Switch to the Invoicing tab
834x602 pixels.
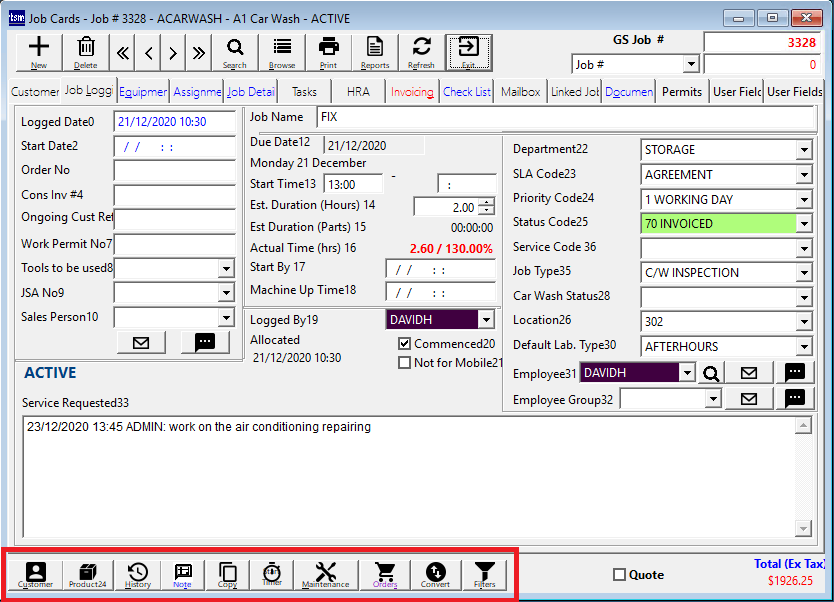pos(412,91)
